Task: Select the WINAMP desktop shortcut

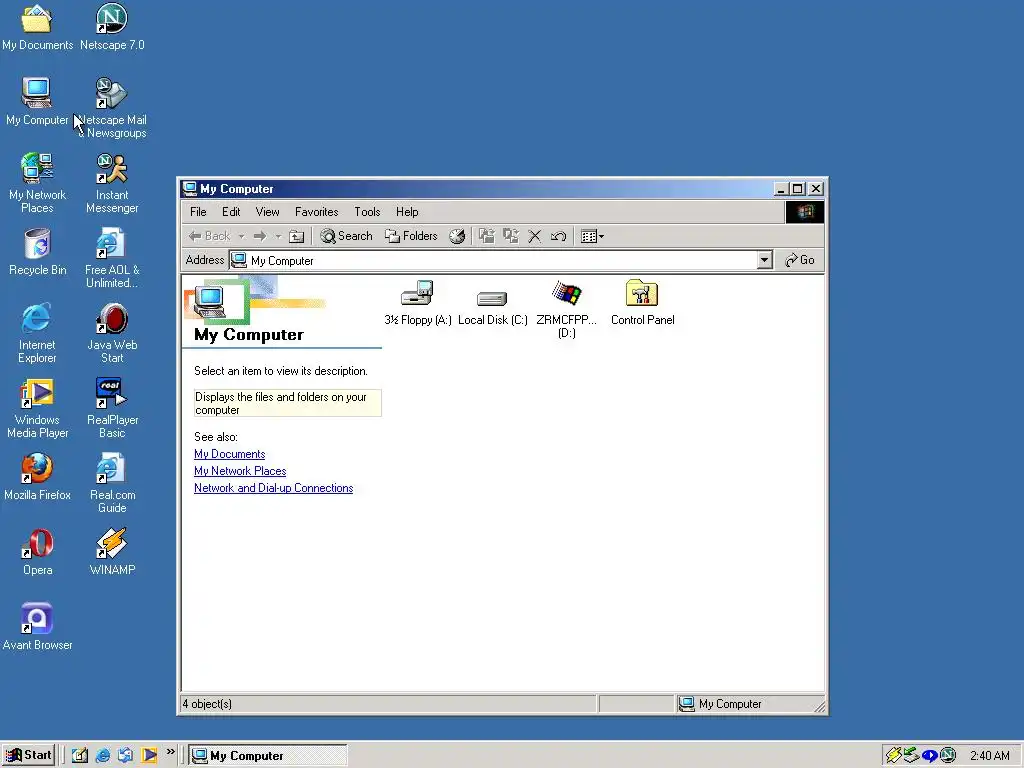Action: [x=112, y=553]
